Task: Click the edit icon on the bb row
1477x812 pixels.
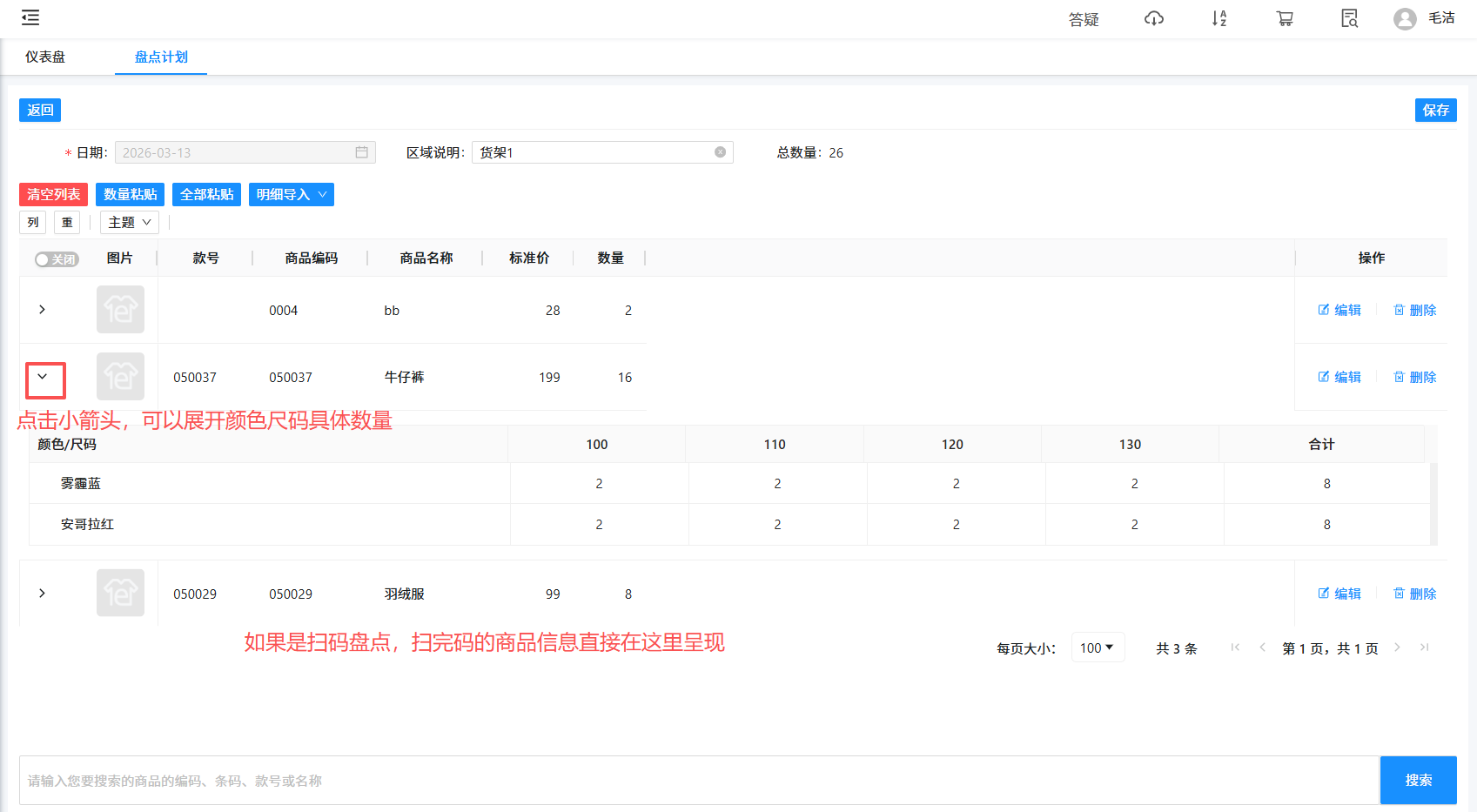Action: coord(1339,309)
